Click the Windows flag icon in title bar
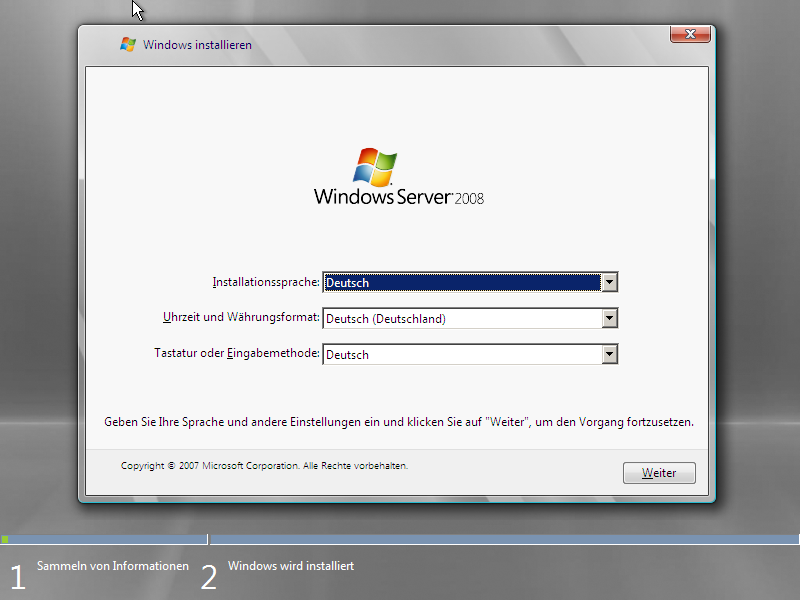 pyautogui.click(x=127, y=44)
